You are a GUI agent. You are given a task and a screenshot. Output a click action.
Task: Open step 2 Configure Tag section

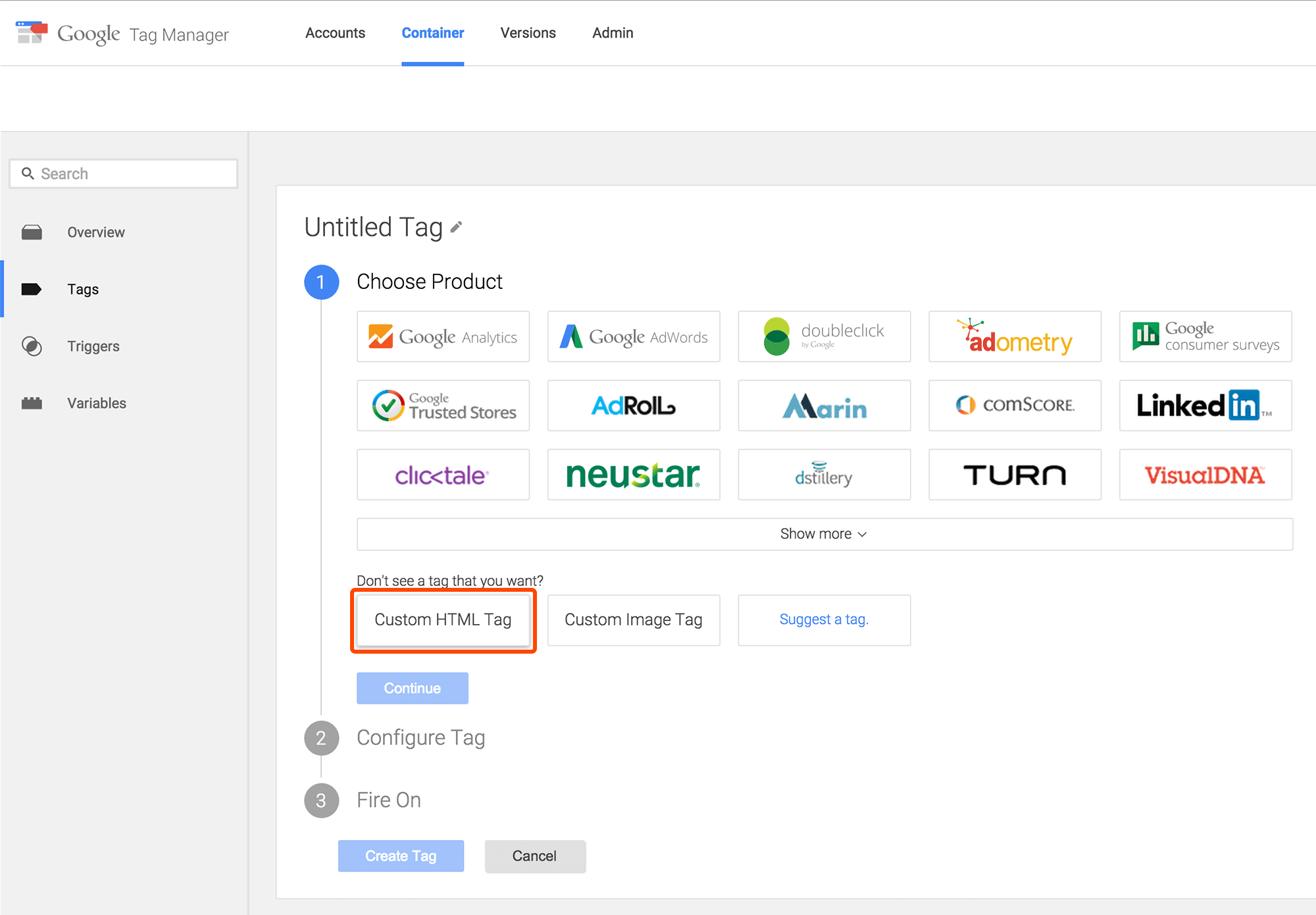(x=420, y=737)
